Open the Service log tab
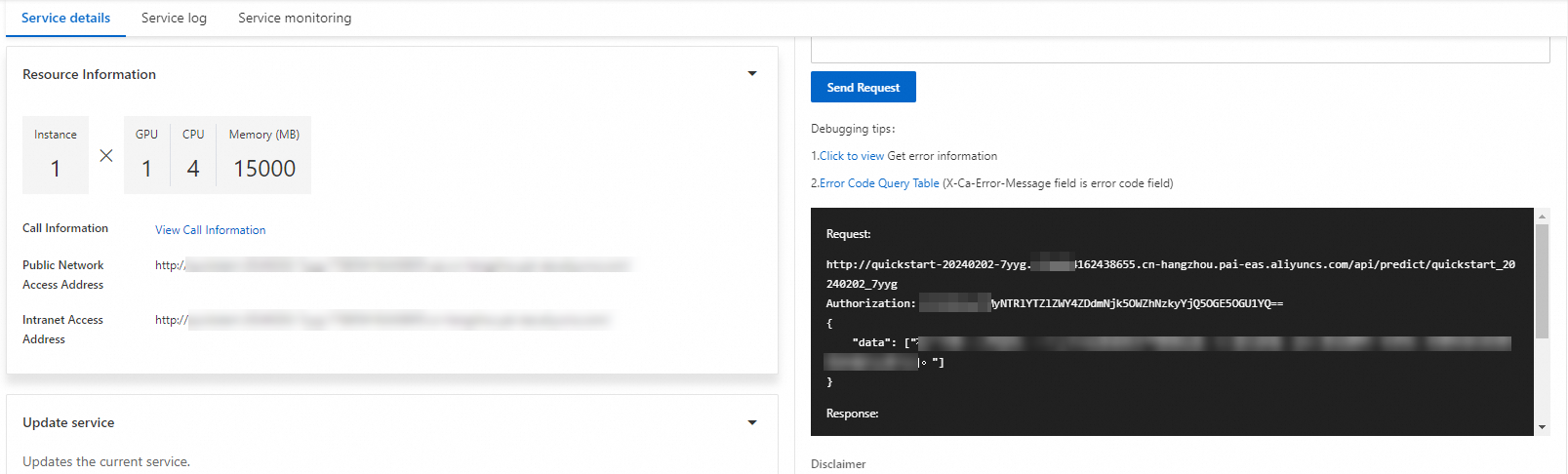Viewport: 1568px width, 474px height. [174, 18]
